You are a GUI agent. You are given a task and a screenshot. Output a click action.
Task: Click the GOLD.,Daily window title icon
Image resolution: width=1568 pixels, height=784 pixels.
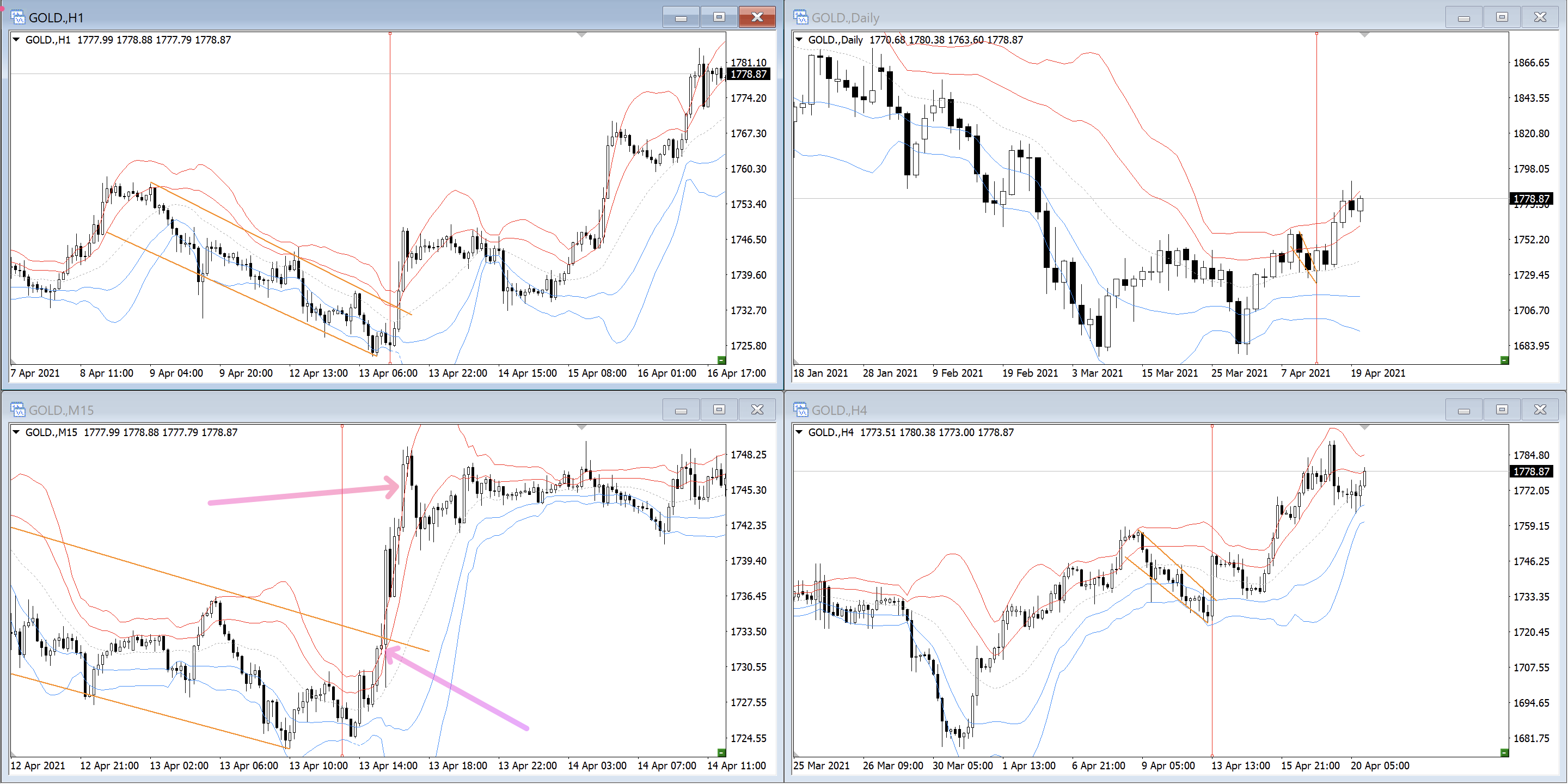(800, 17)
